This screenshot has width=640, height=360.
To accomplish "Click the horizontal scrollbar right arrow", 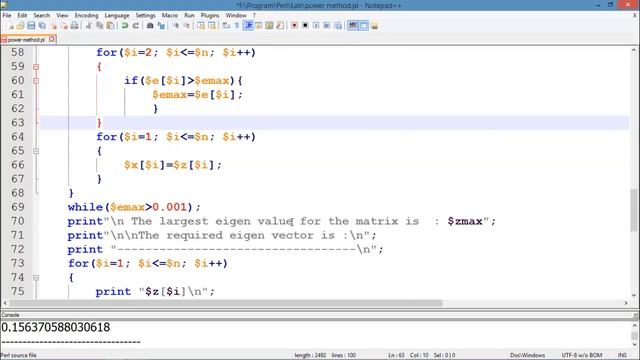I will point(626,303).
